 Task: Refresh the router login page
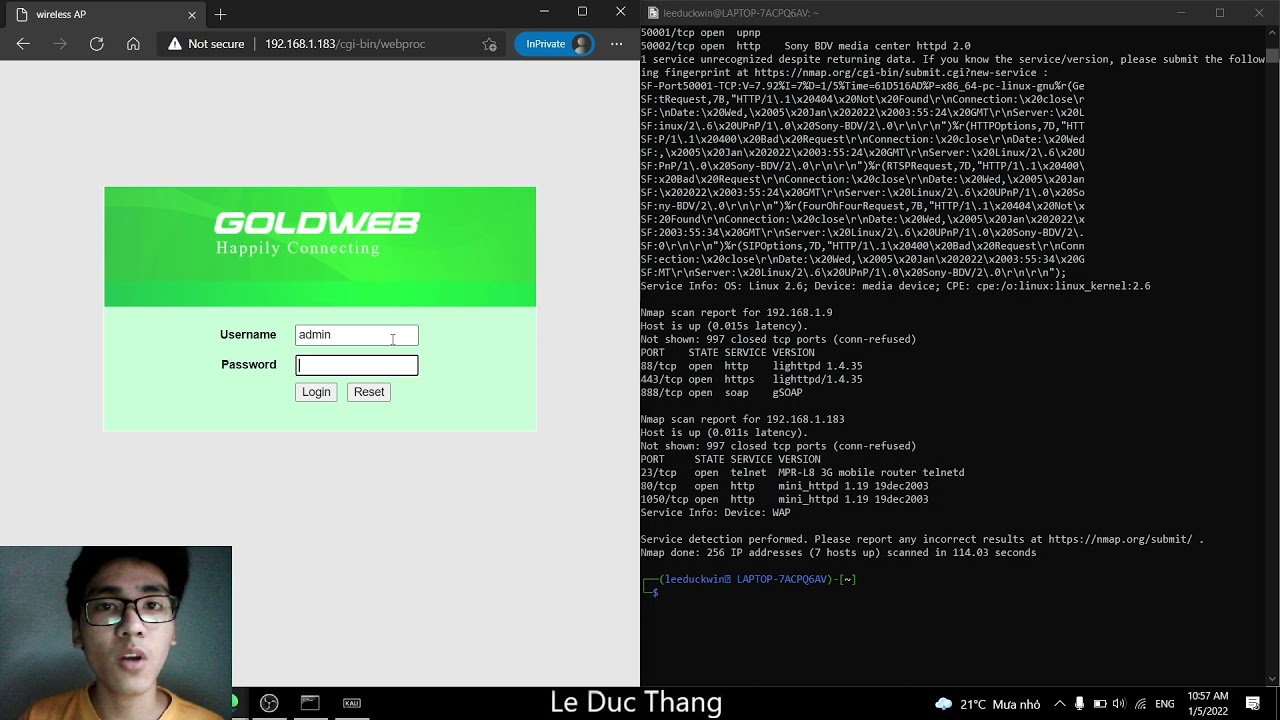point(97,44)
